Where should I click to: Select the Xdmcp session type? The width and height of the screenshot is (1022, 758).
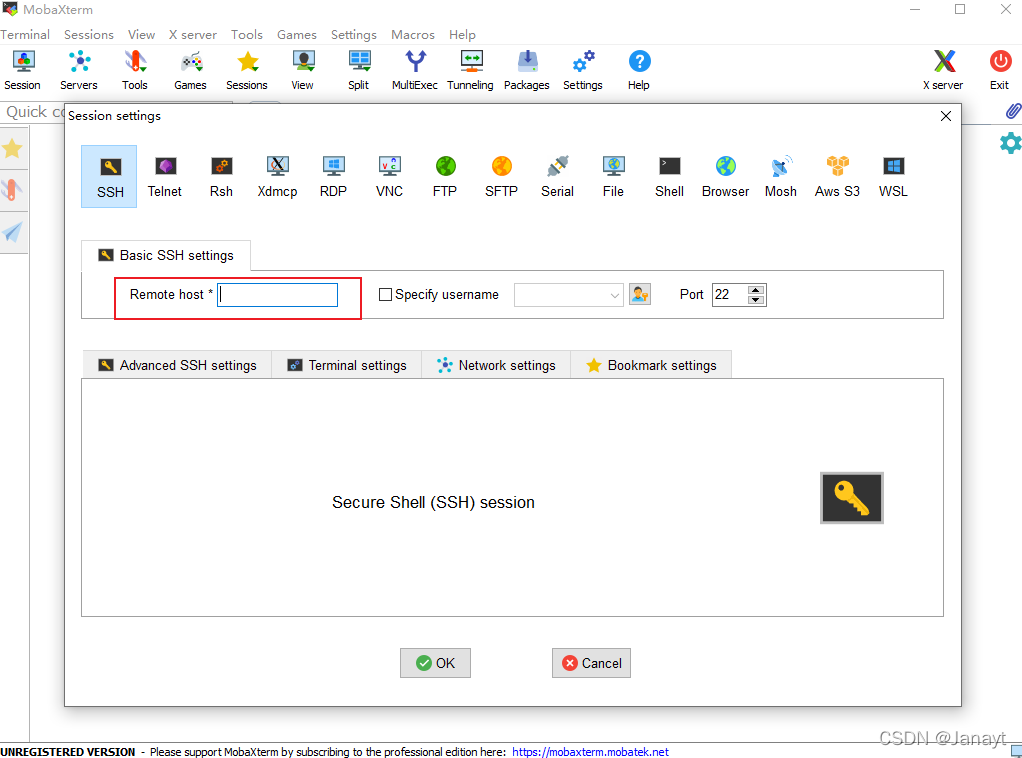(278, 177)
